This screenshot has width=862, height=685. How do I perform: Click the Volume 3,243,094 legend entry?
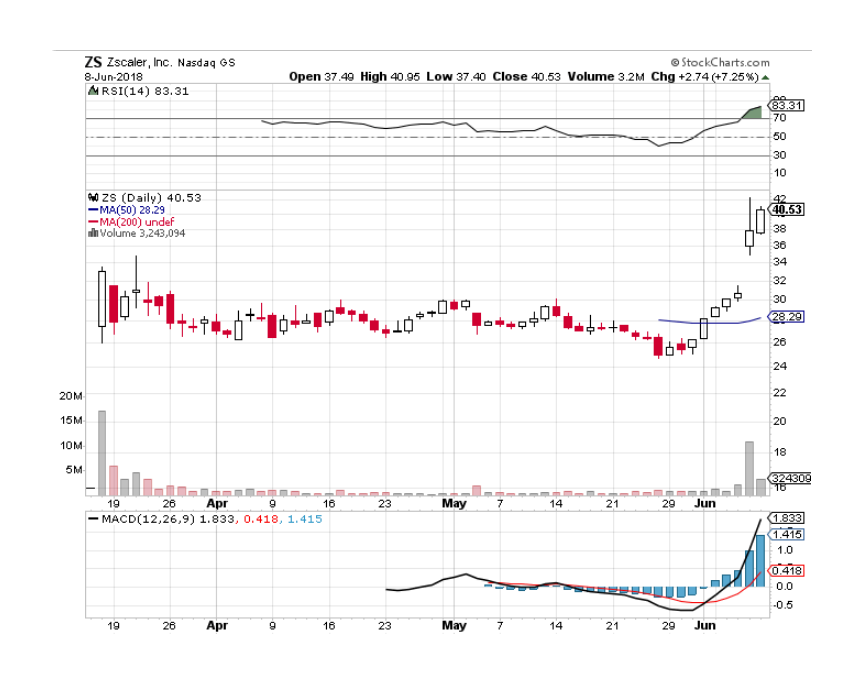[142, 233]
